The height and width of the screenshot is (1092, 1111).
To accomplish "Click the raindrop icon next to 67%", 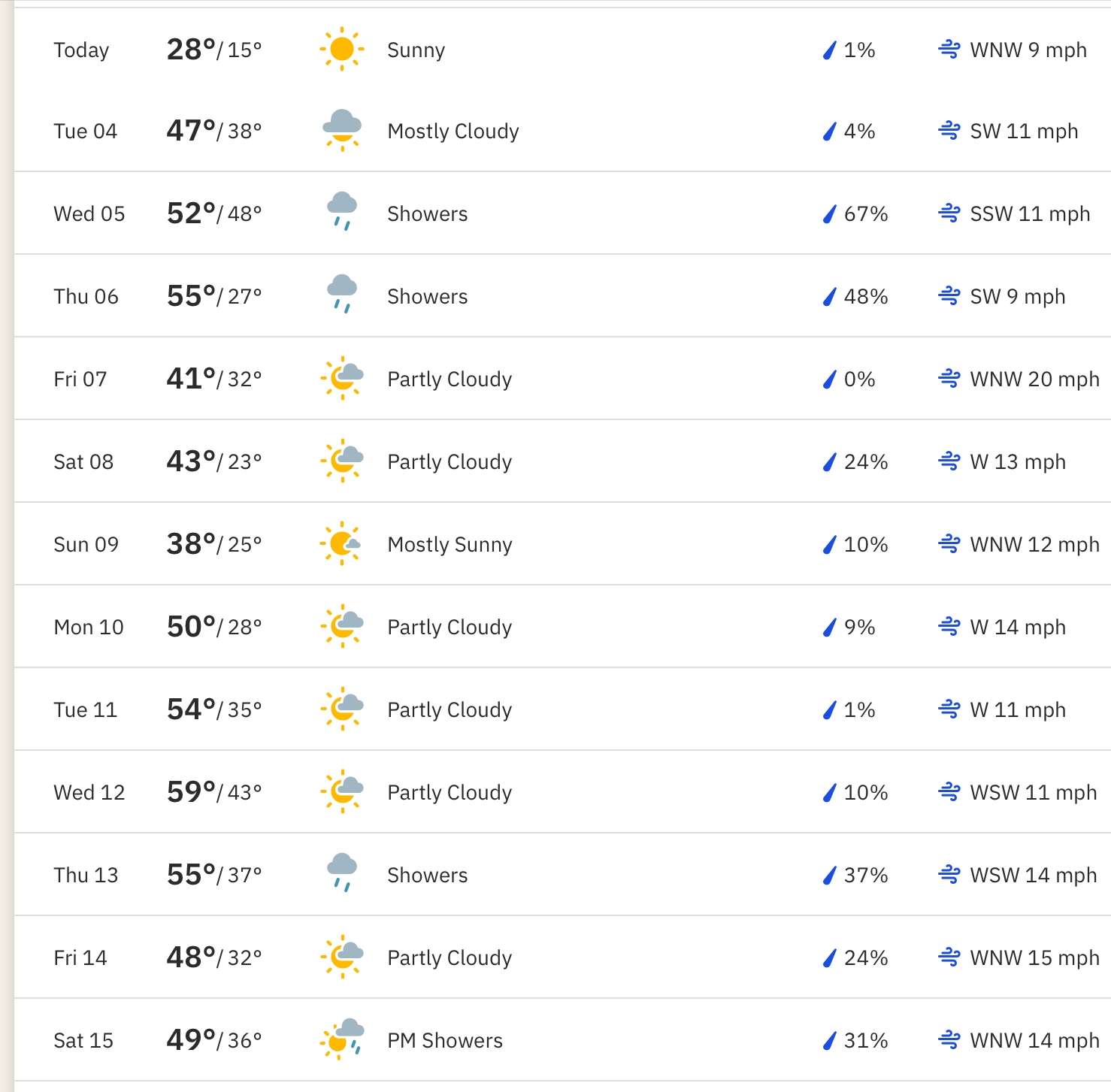I will (x=829, y=214).
